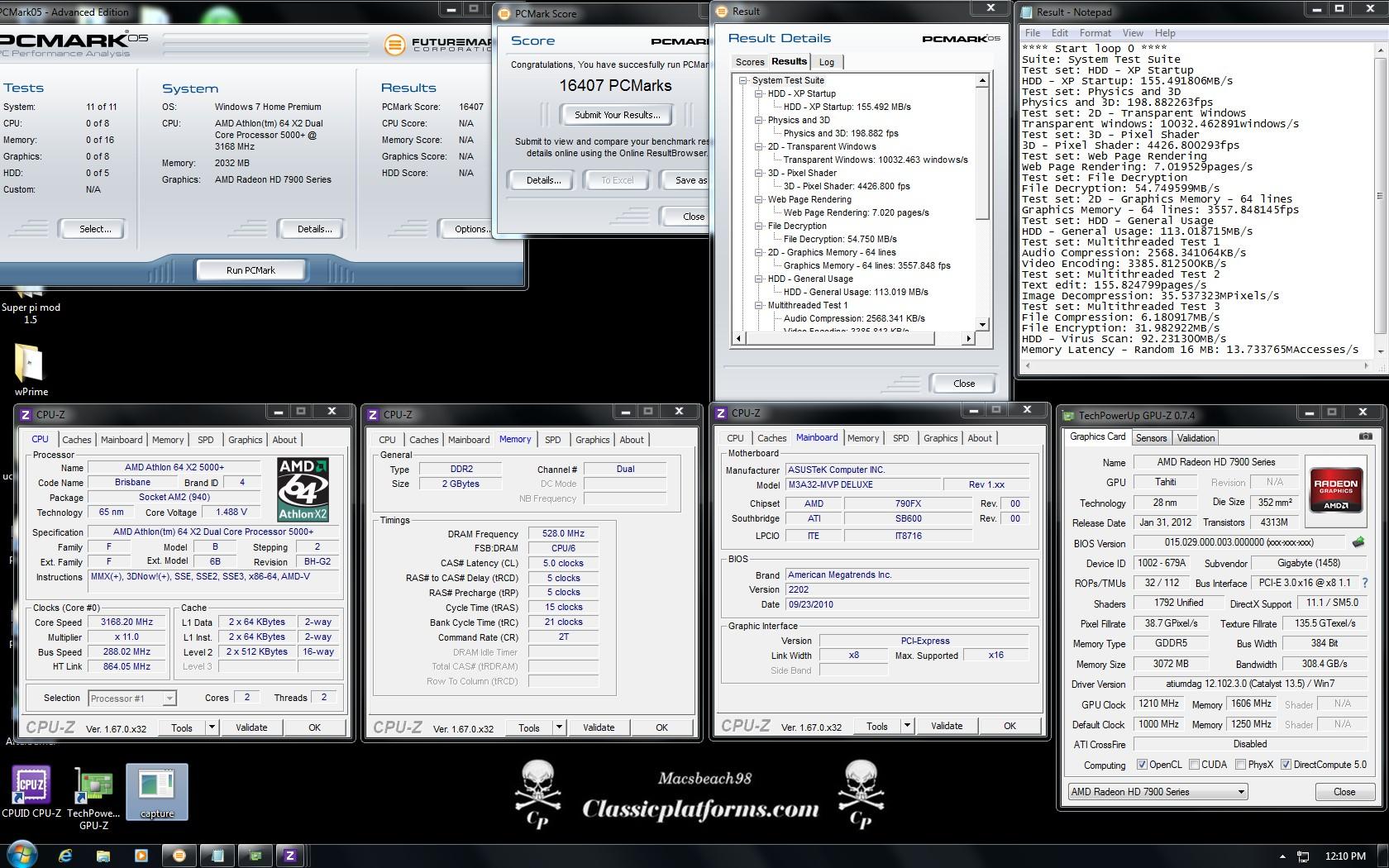Open the Sensors tab in GPU-Z
1389x868 pixels.
tap(1151, 438)
